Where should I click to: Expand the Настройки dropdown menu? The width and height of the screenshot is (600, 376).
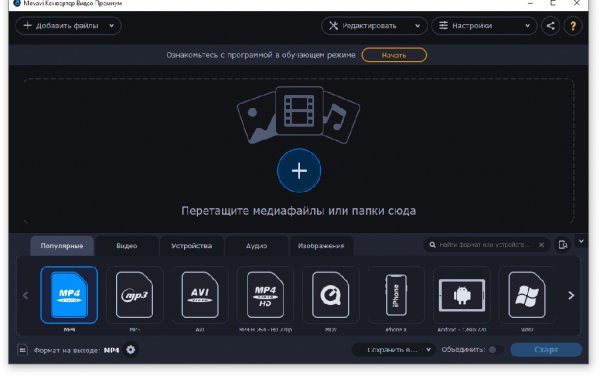484,26
